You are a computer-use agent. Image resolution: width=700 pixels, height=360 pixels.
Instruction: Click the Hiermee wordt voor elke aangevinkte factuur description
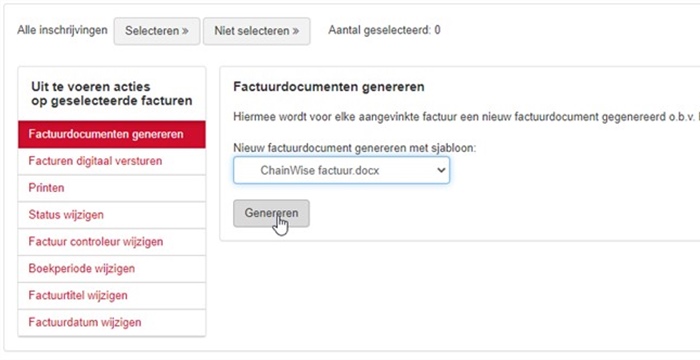(x=467, y=117)
